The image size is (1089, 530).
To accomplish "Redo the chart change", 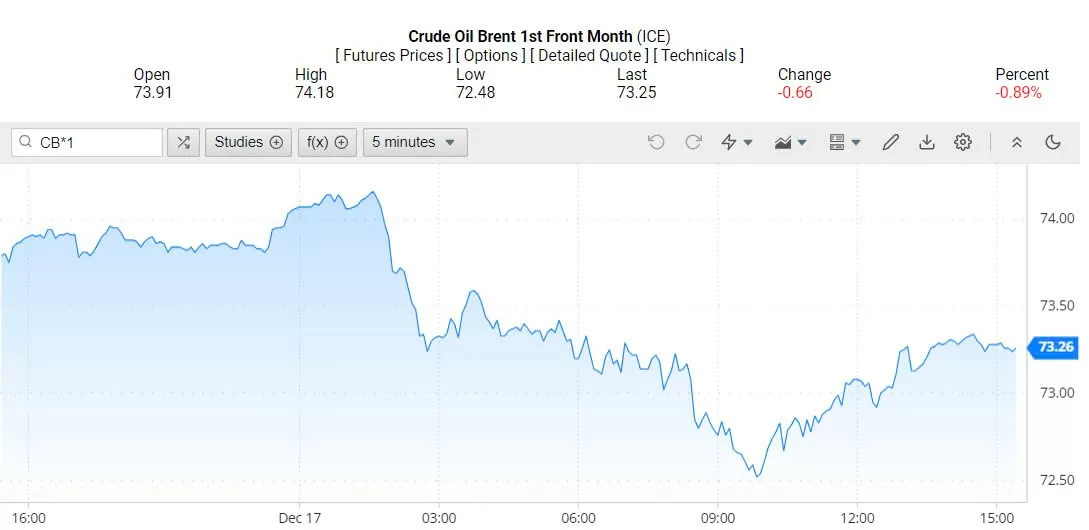I will (x=693, y=142).
